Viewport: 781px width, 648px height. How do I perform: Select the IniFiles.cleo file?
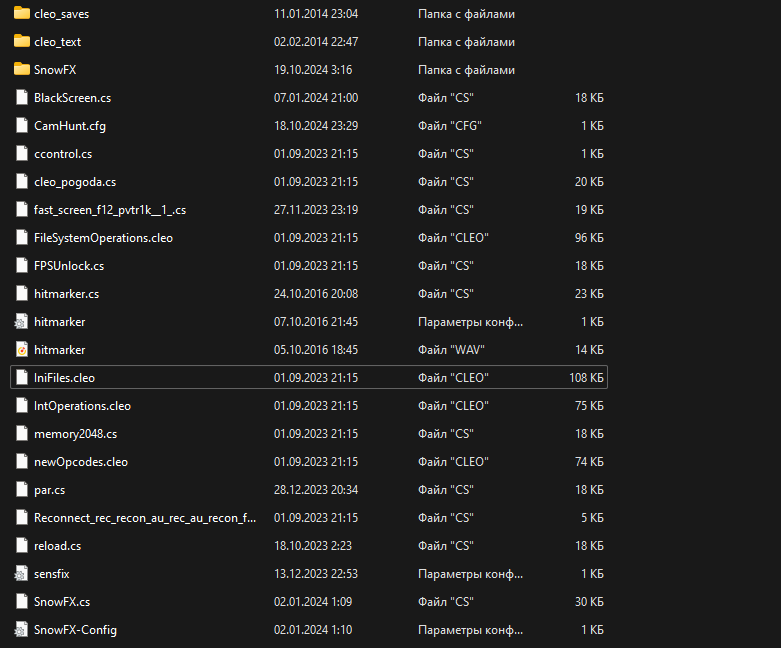point(64,378)
